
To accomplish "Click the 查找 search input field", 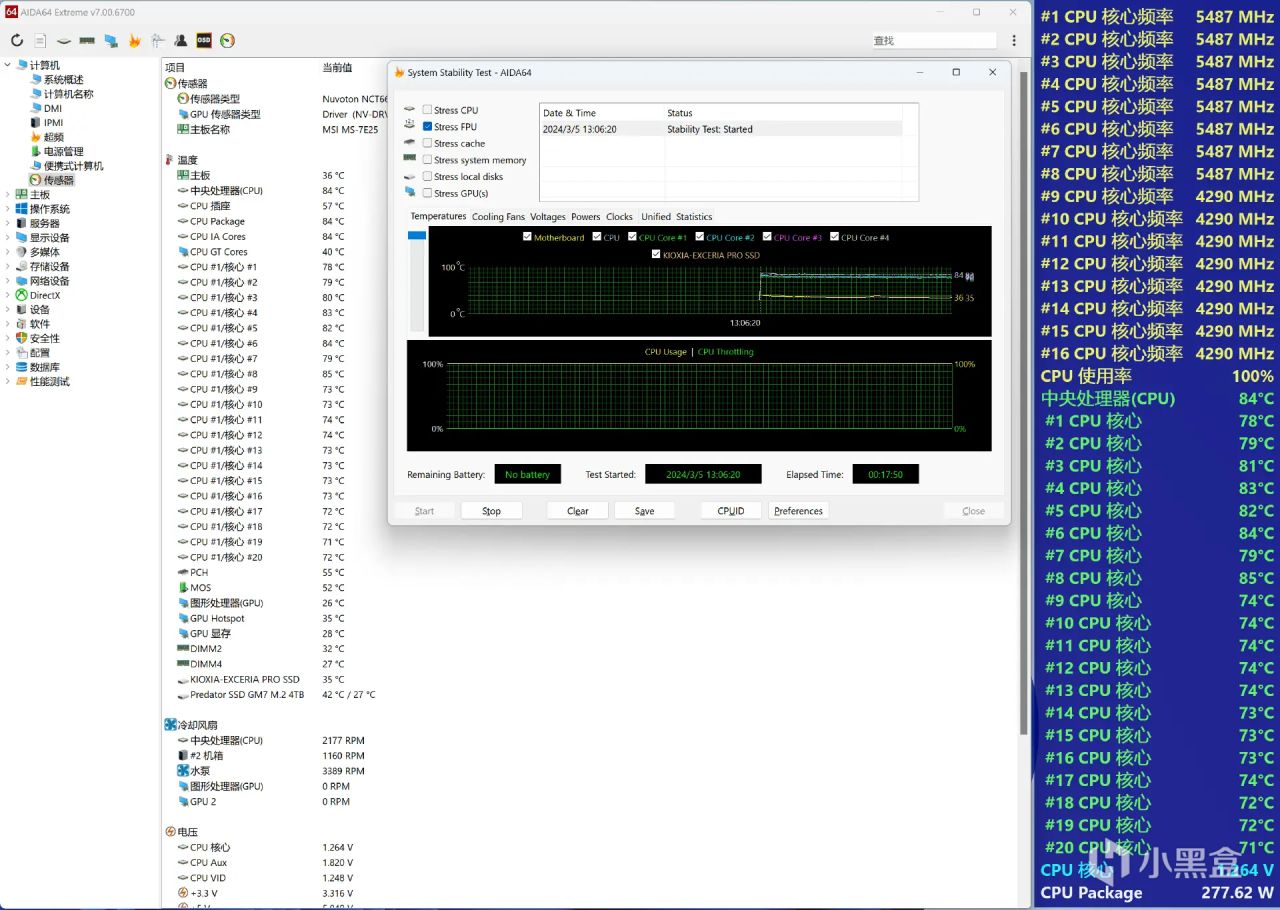I will click(933, 41).
